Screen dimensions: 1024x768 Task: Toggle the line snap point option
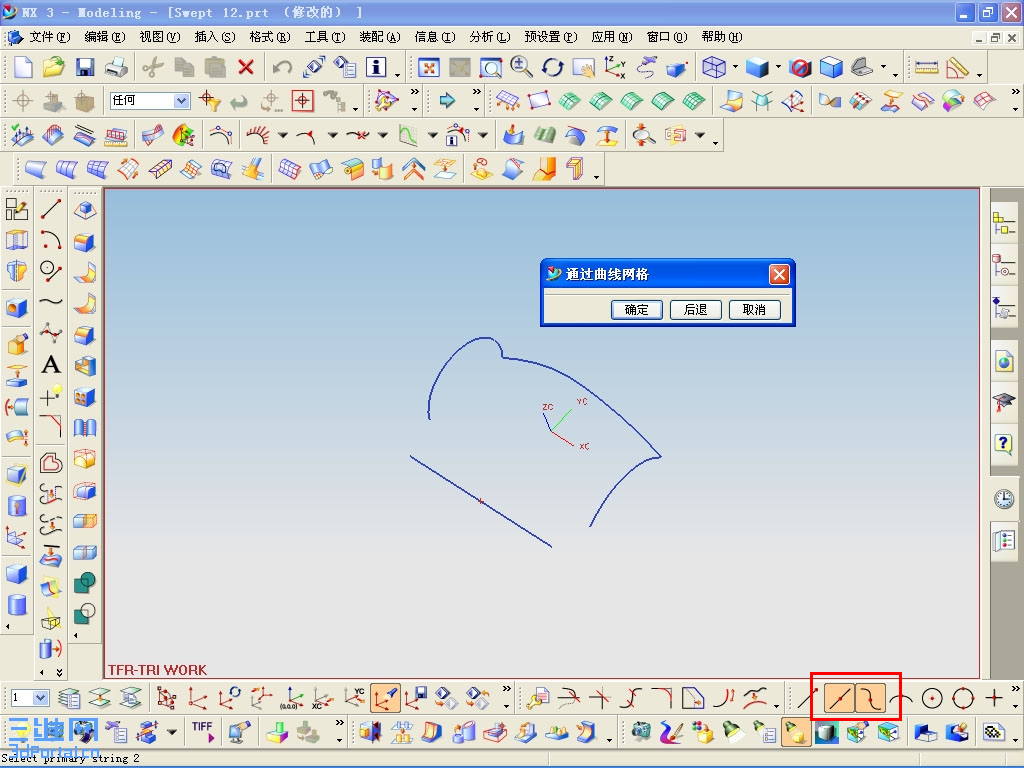pyautogui.click(x=839, y=698)
